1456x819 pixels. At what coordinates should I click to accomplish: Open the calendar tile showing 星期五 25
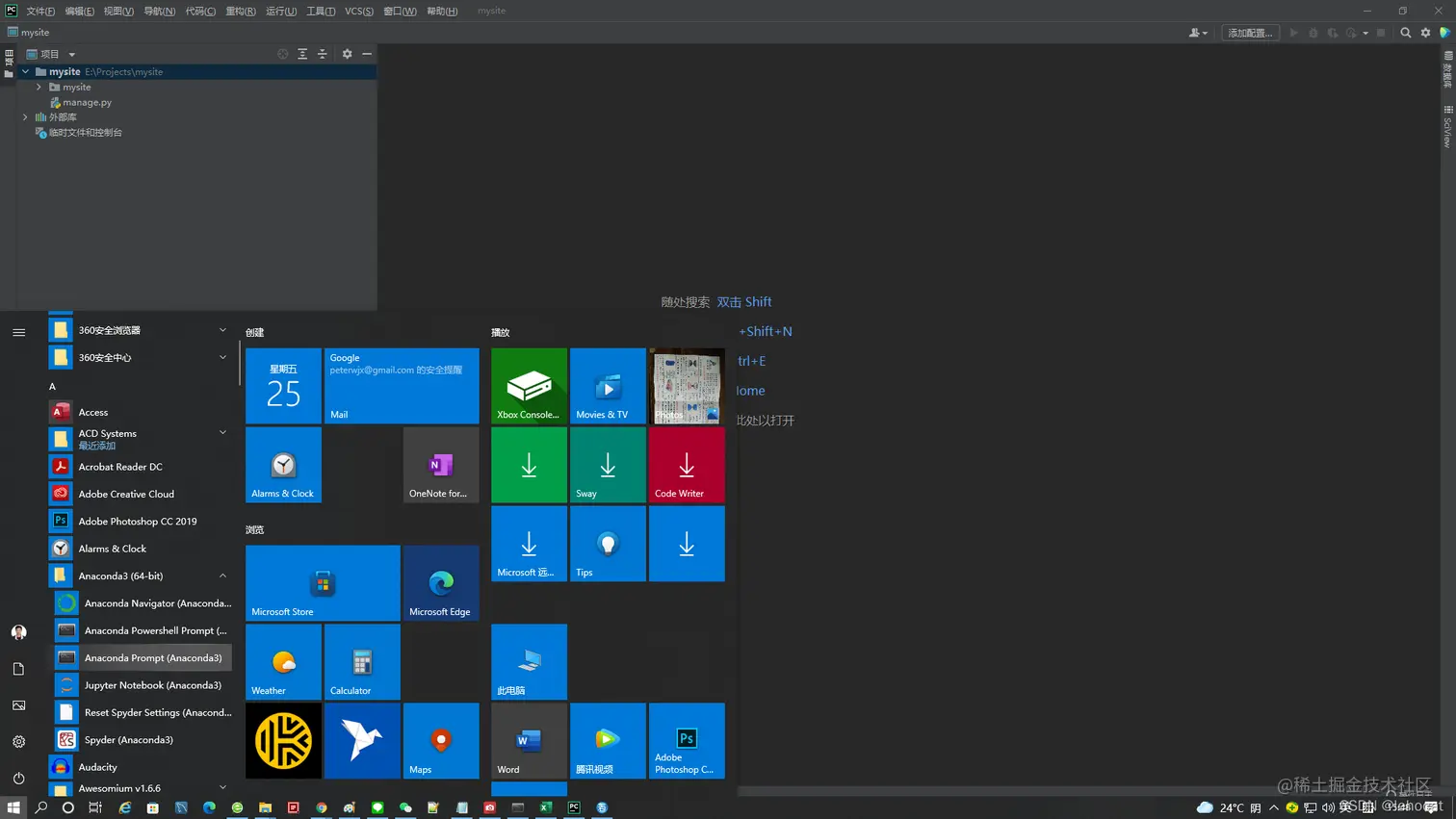pyautogui.click(x=283, y=386)
